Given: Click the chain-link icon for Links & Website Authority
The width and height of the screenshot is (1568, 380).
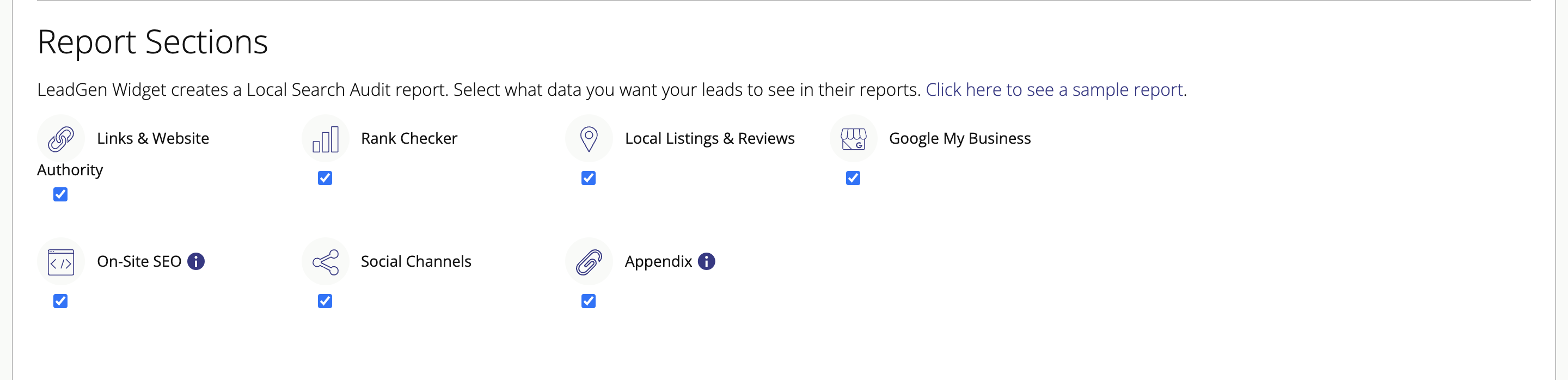Looking at the screenshot, I should point(60,138).
